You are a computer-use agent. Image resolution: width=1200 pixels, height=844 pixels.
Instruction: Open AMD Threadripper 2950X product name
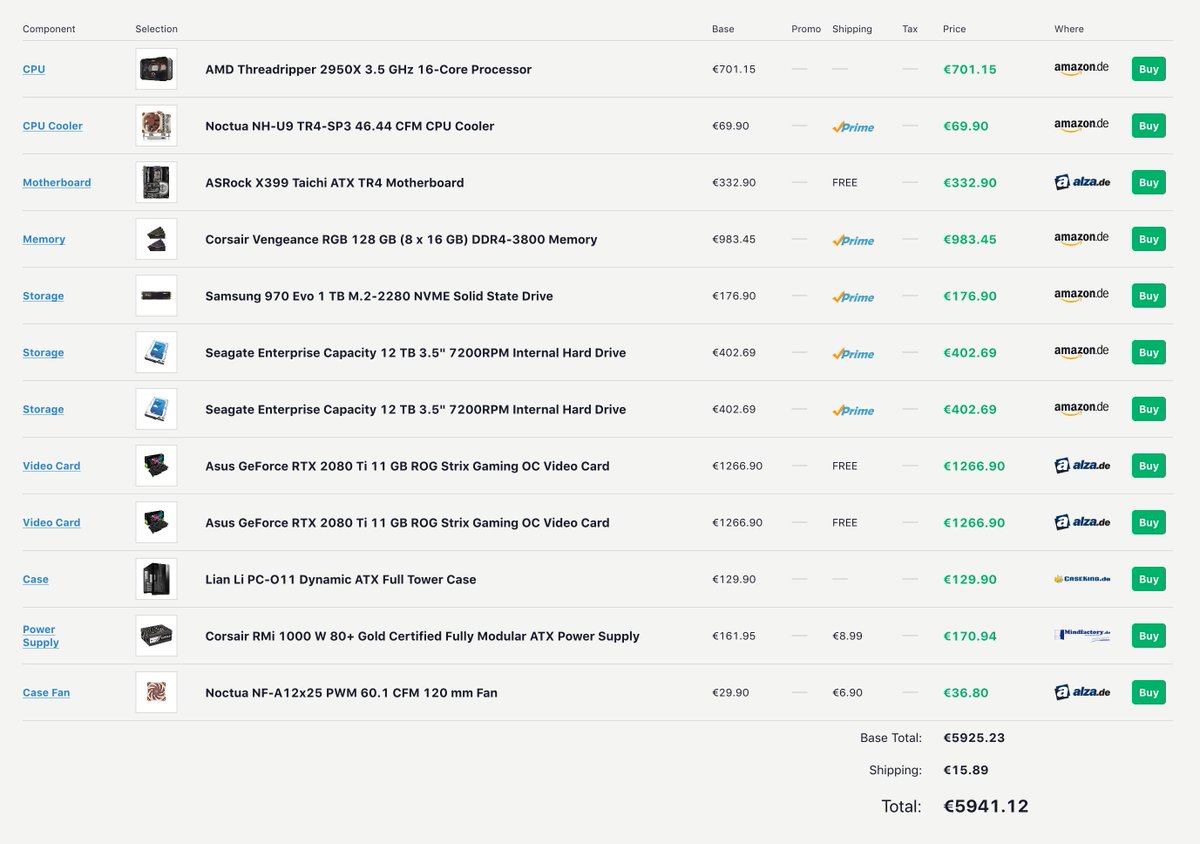click(368, 69)
